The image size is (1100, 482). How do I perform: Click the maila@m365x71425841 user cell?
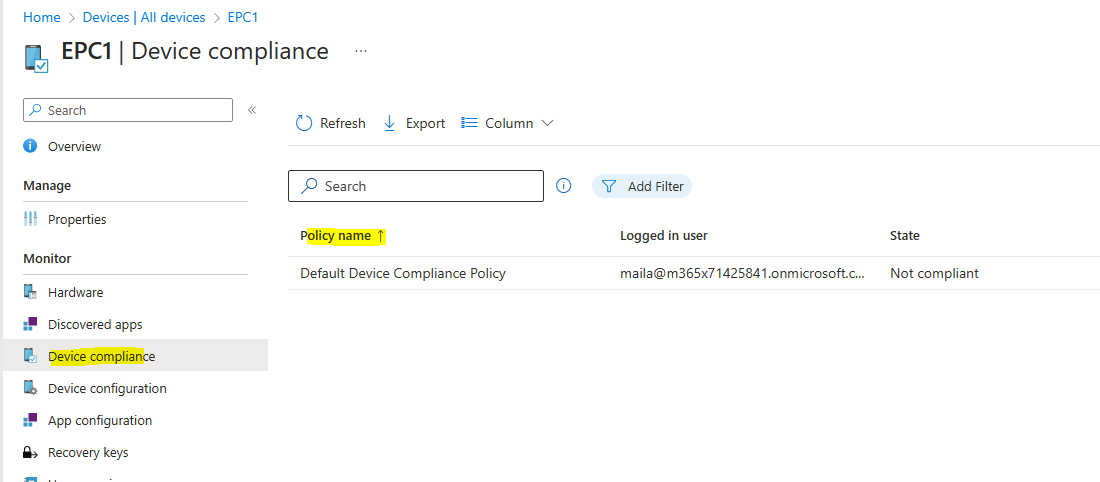tap(742, 274)
